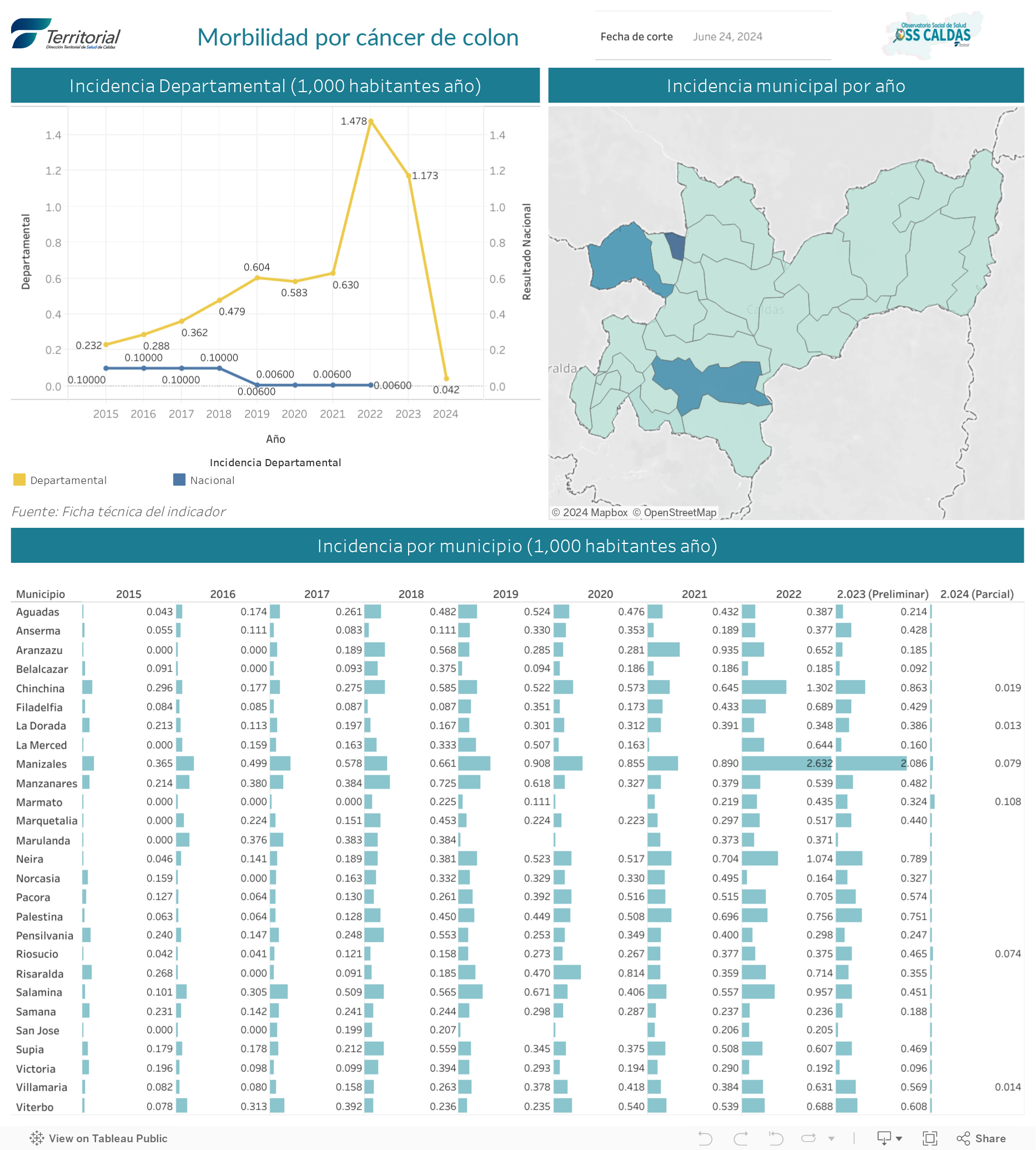Image resolution: width=1036 pixels, height=1150 pixels.
Task: Click the Refresh data icon
Action: [x=808, y=1138]
